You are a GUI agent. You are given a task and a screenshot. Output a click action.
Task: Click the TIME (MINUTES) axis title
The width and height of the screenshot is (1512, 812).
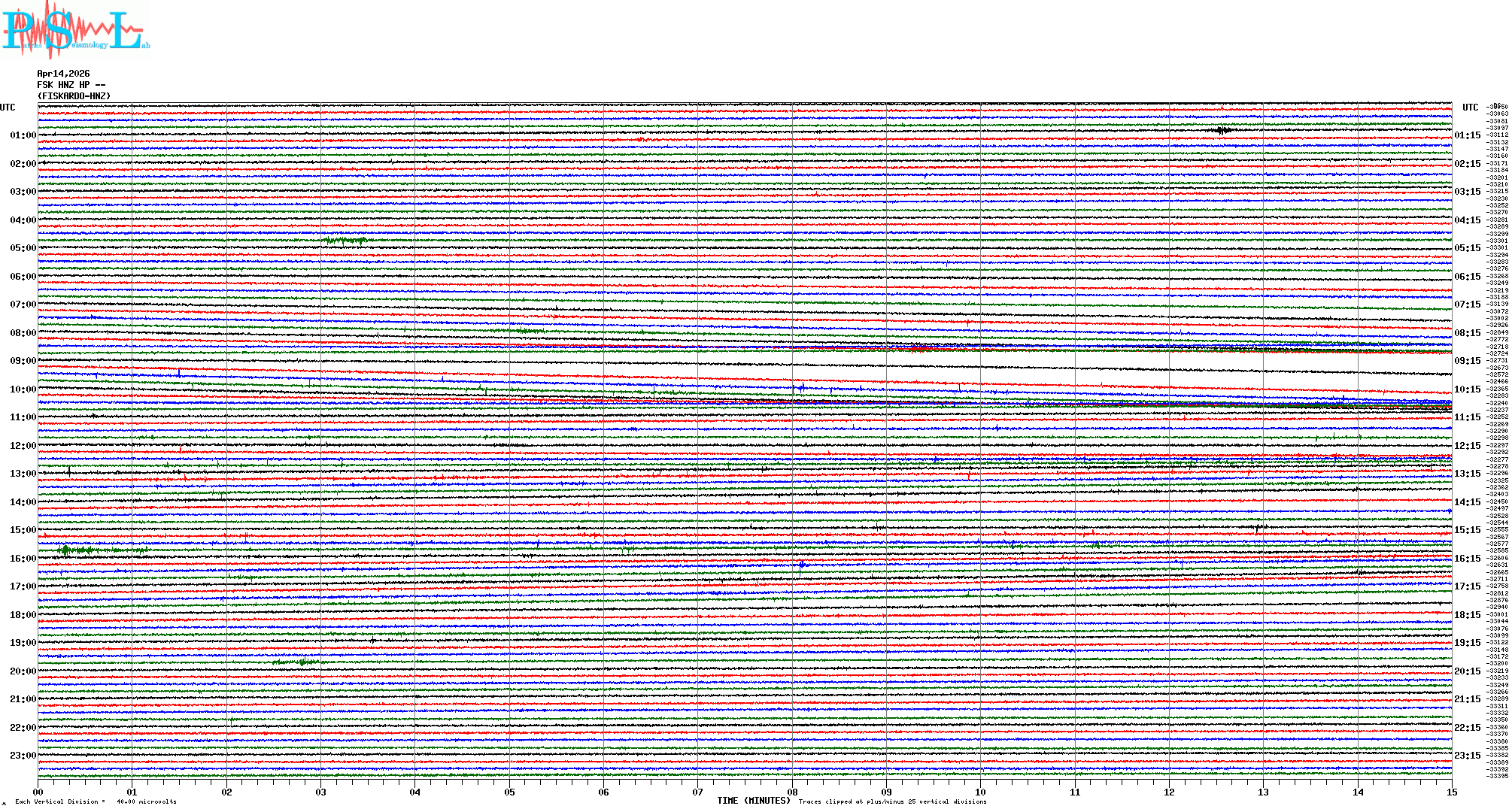click(753, 801)
